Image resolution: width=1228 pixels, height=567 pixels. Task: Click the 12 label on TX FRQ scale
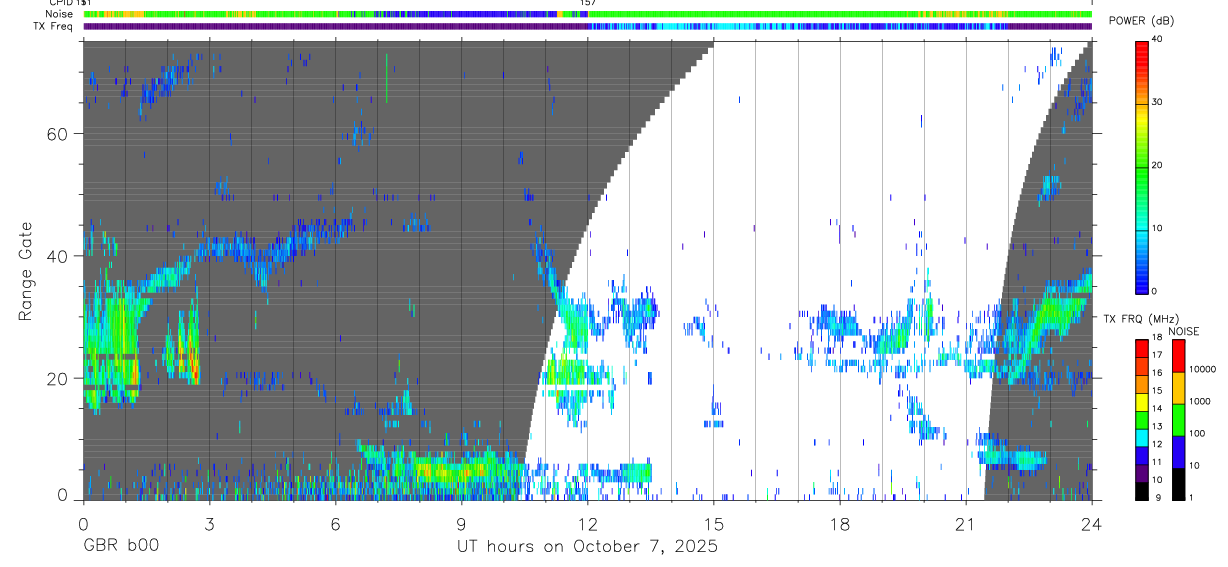tap(1157, 444)
